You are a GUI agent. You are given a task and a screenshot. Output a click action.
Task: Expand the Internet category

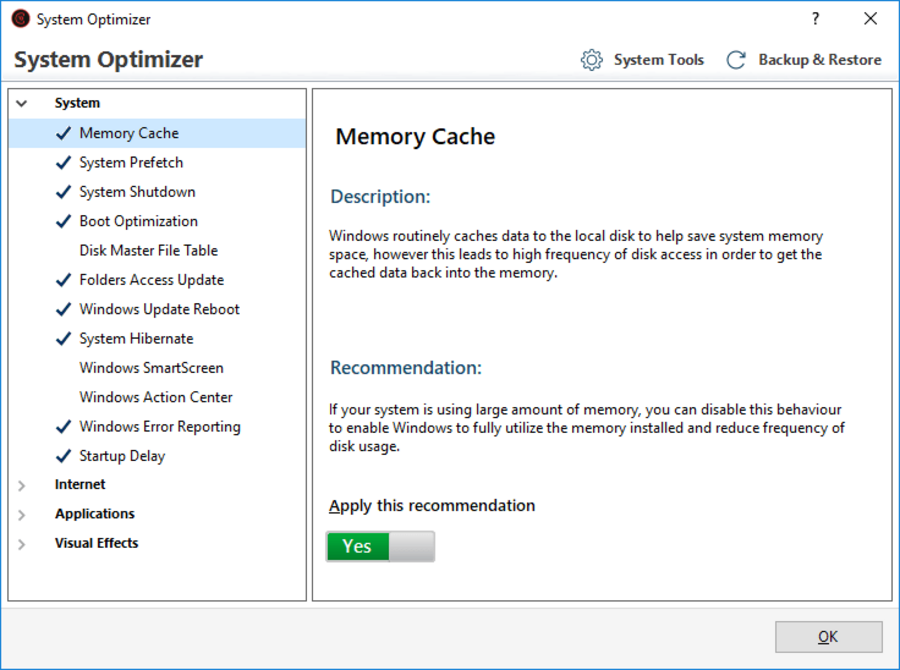point(22,485)
